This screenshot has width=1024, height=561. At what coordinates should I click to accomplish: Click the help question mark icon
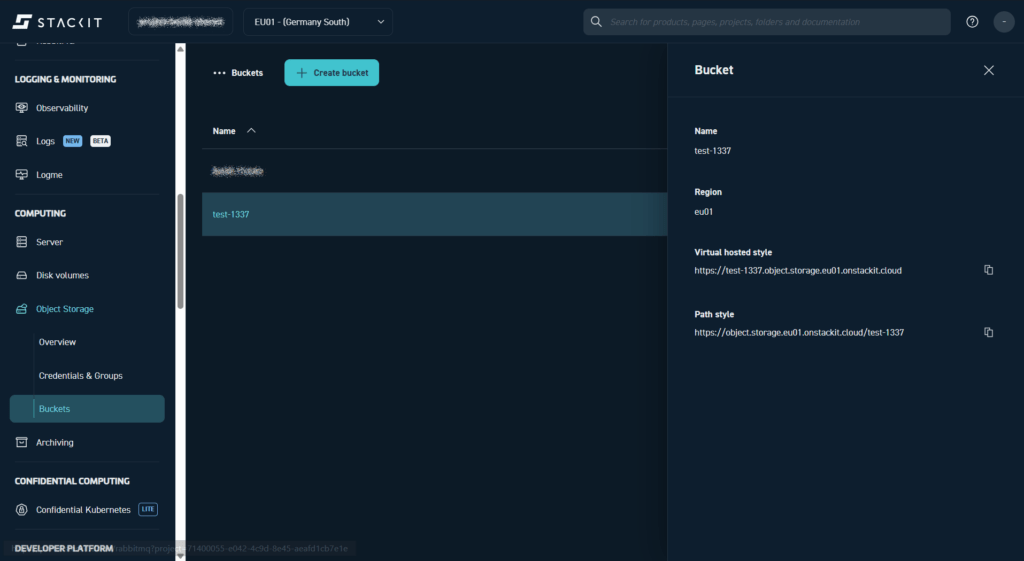(x=972, y=22)
